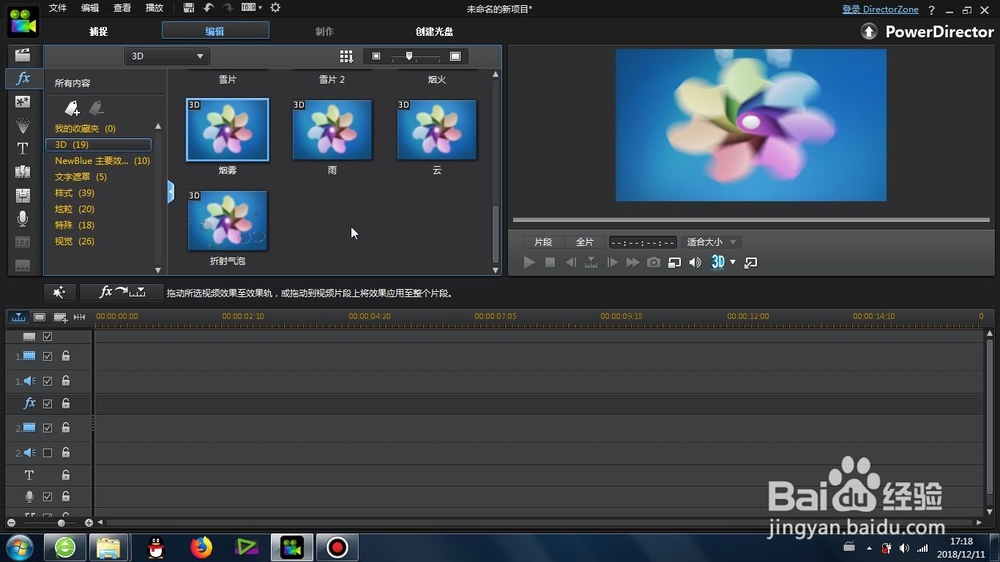Screen dimensions: 1000x562
Task: Select the fx Effect Room sidebar icon
Action: [22, 78]
